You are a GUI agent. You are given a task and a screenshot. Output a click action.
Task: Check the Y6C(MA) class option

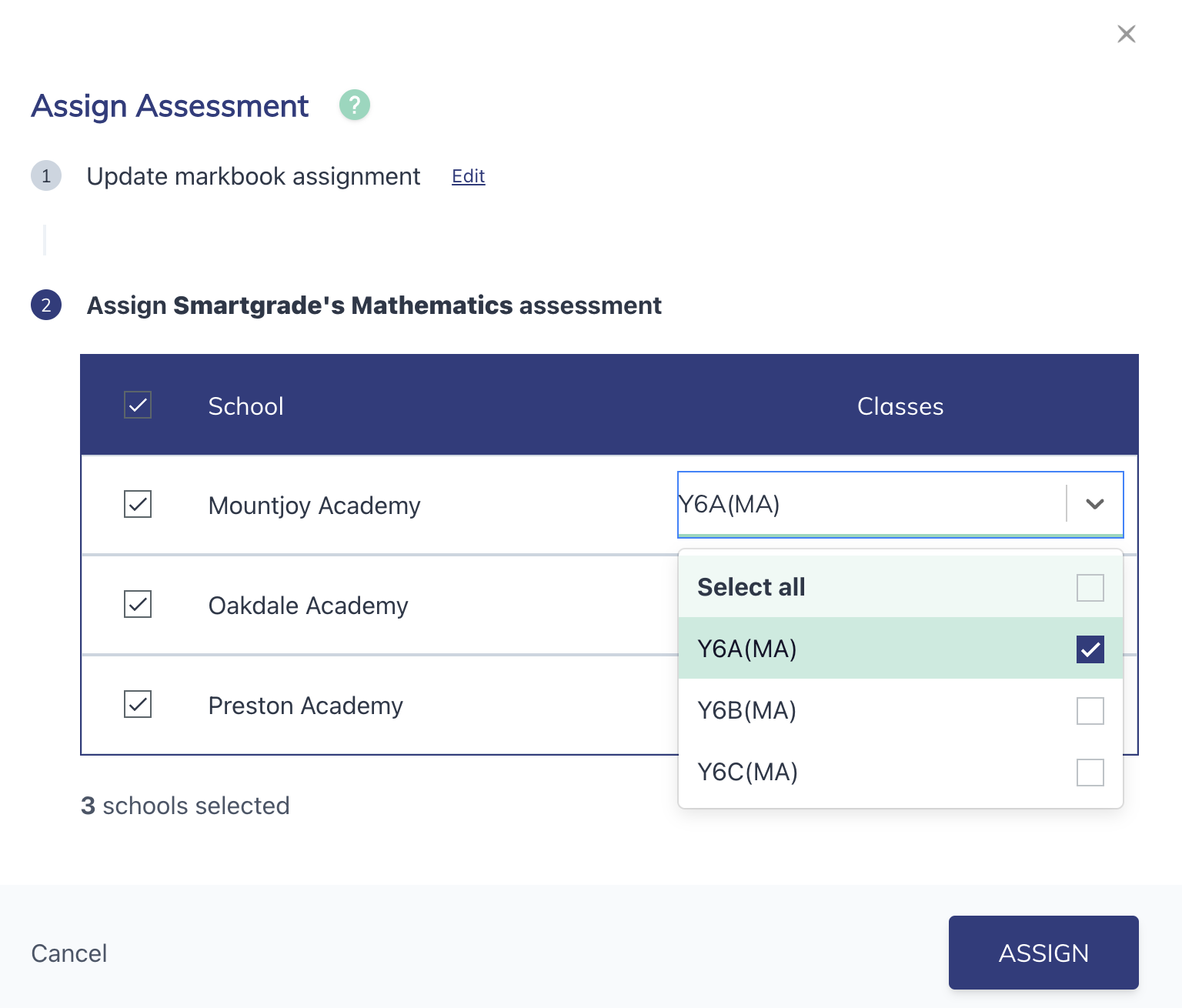[x=1090, y=773]
